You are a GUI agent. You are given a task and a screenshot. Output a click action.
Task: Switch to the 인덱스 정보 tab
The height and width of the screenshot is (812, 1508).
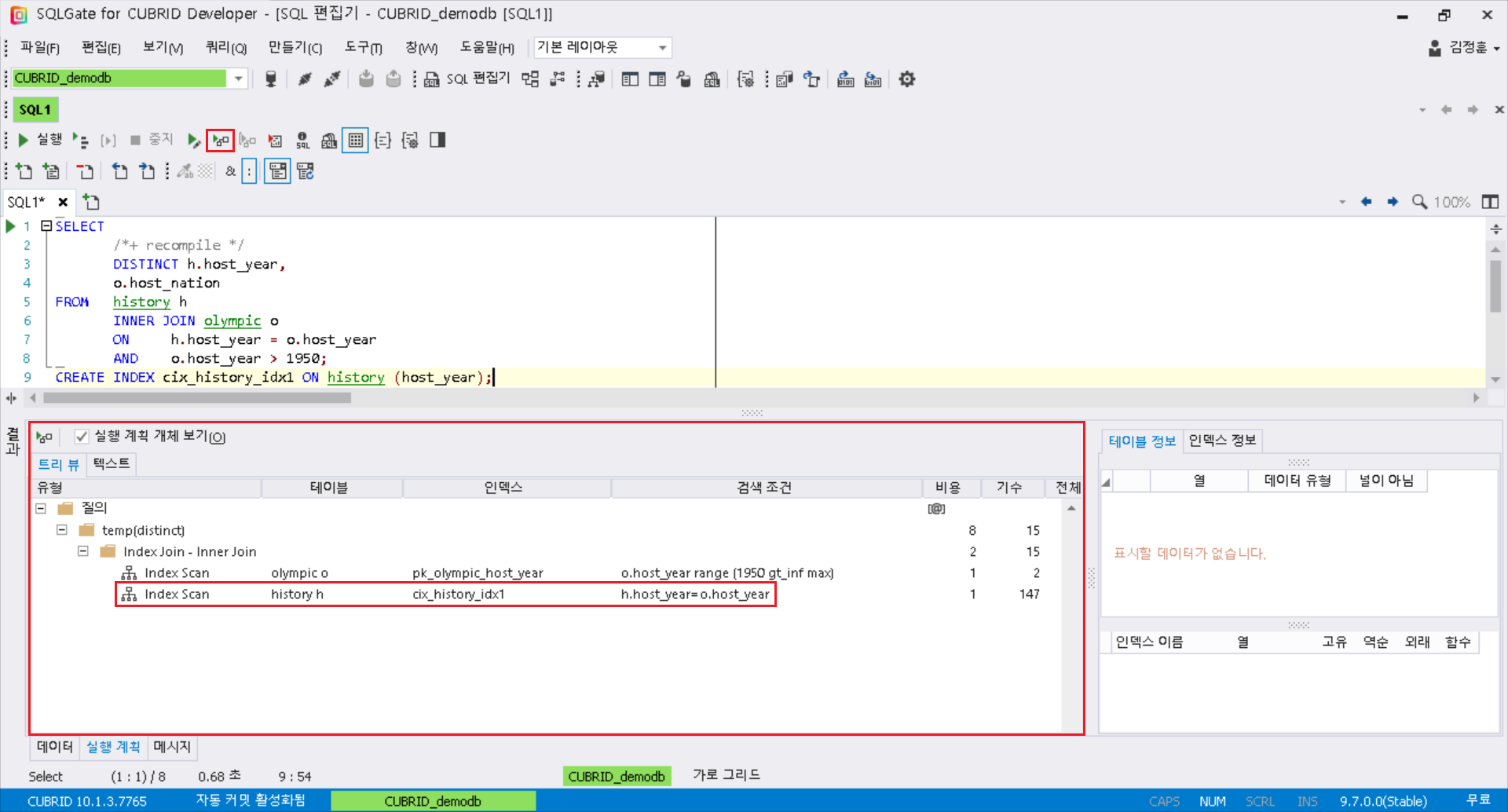(x=1221, y=441)
